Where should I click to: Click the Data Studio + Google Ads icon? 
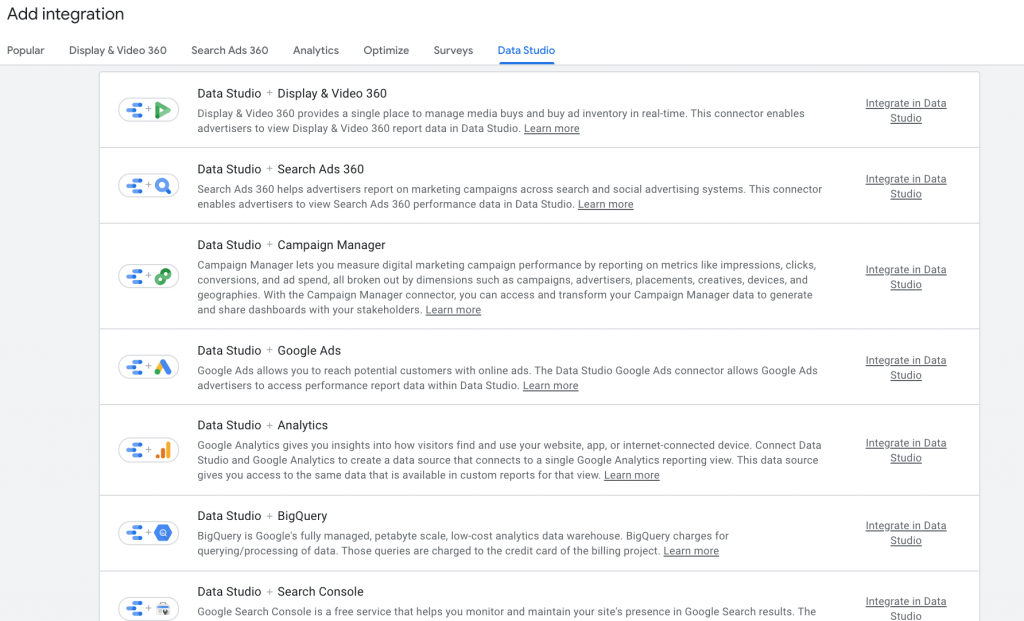pyautogui.click(x=148, y=367)
